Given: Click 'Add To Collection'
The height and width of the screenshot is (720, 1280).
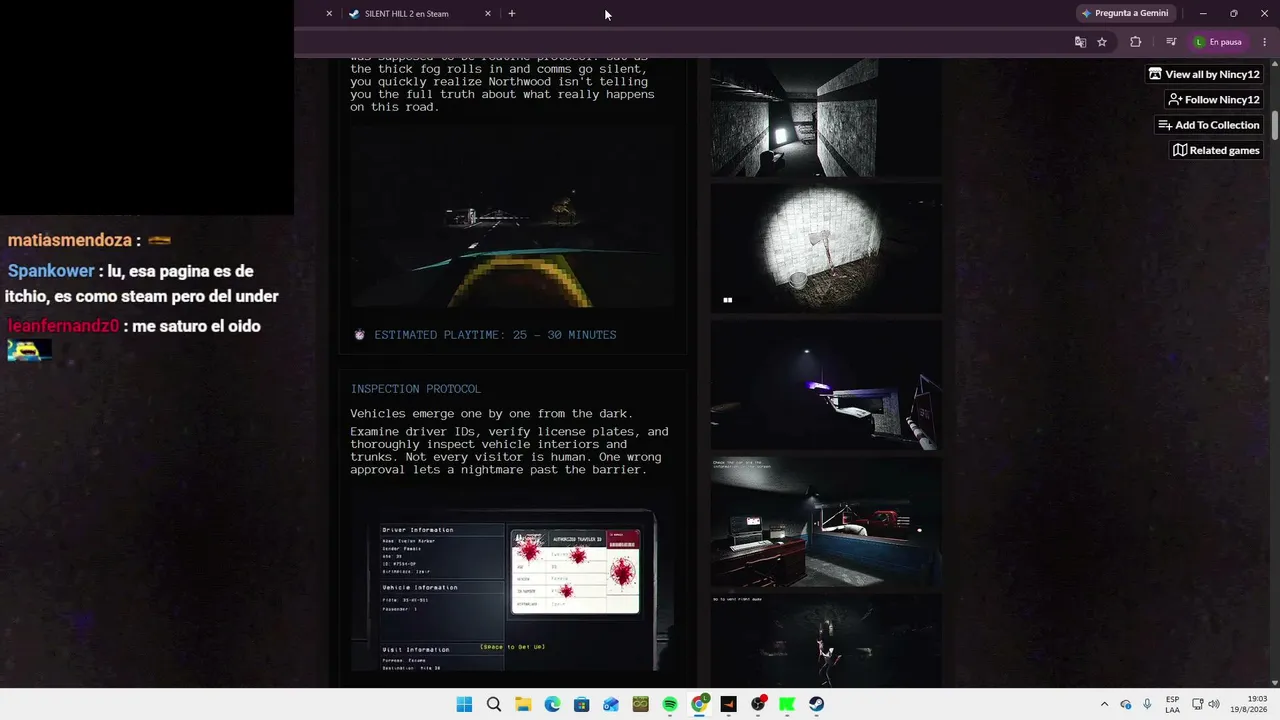Looking at the screenshot, I should coord(1209,125).
